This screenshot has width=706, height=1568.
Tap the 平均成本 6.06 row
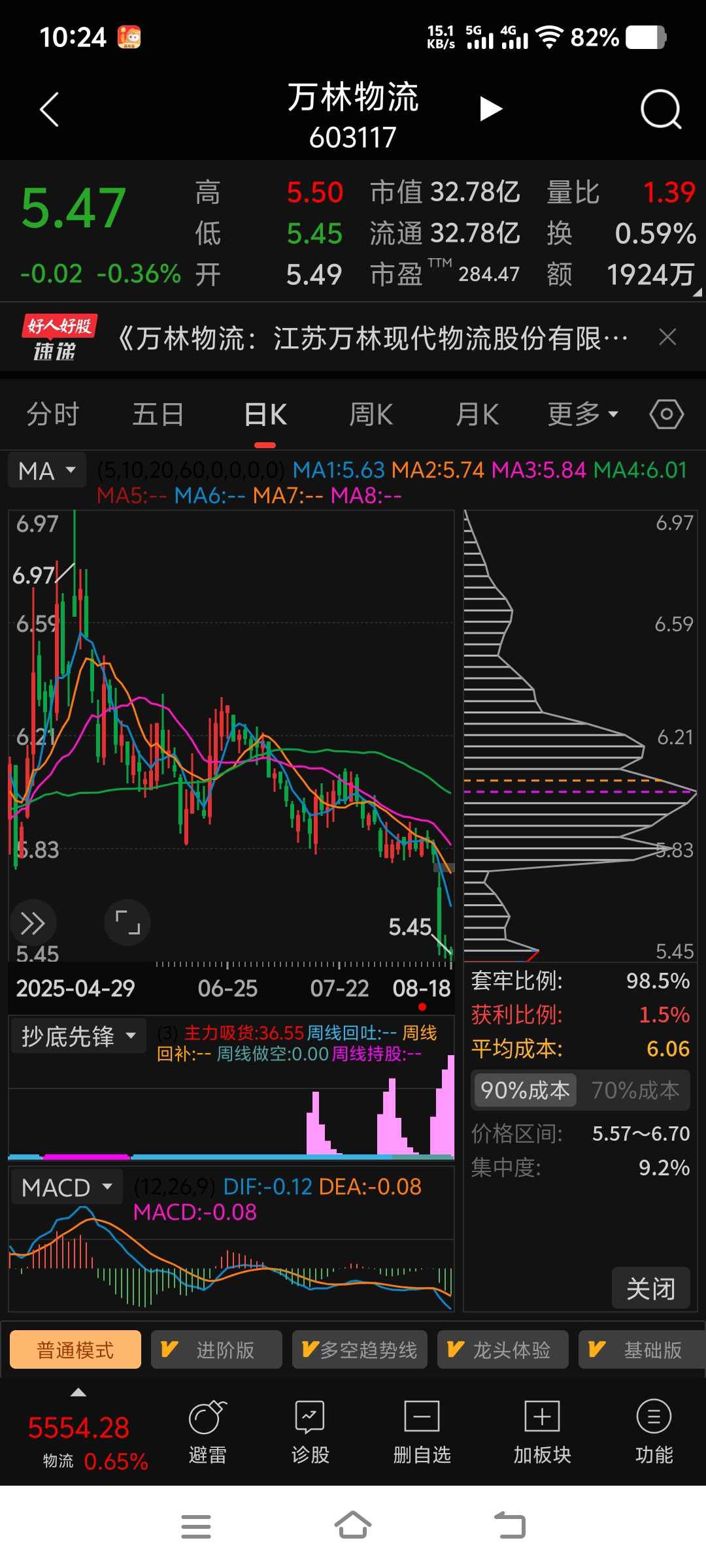coord(580,1049)
